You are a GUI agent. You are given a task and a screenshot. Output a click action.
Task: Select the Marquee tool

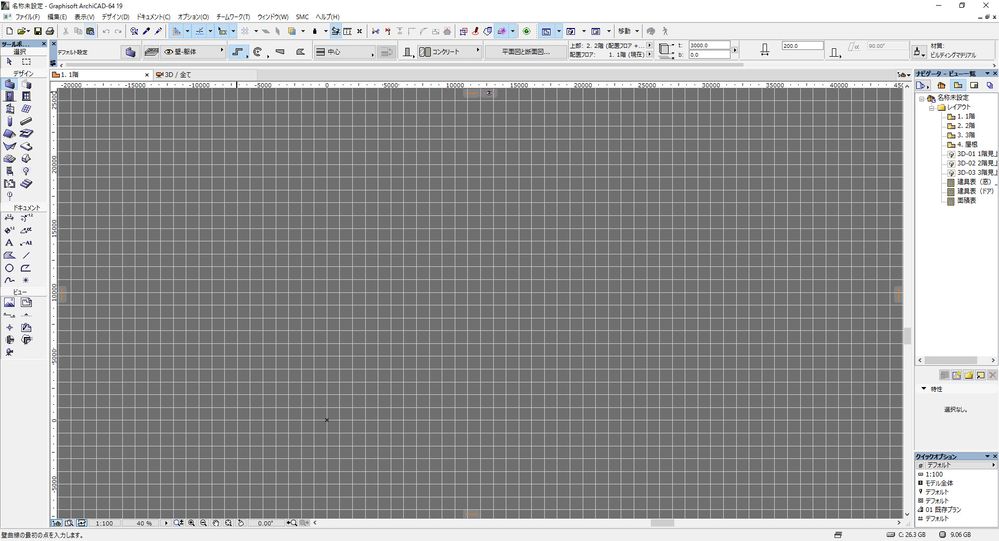[x=26, y=62]
